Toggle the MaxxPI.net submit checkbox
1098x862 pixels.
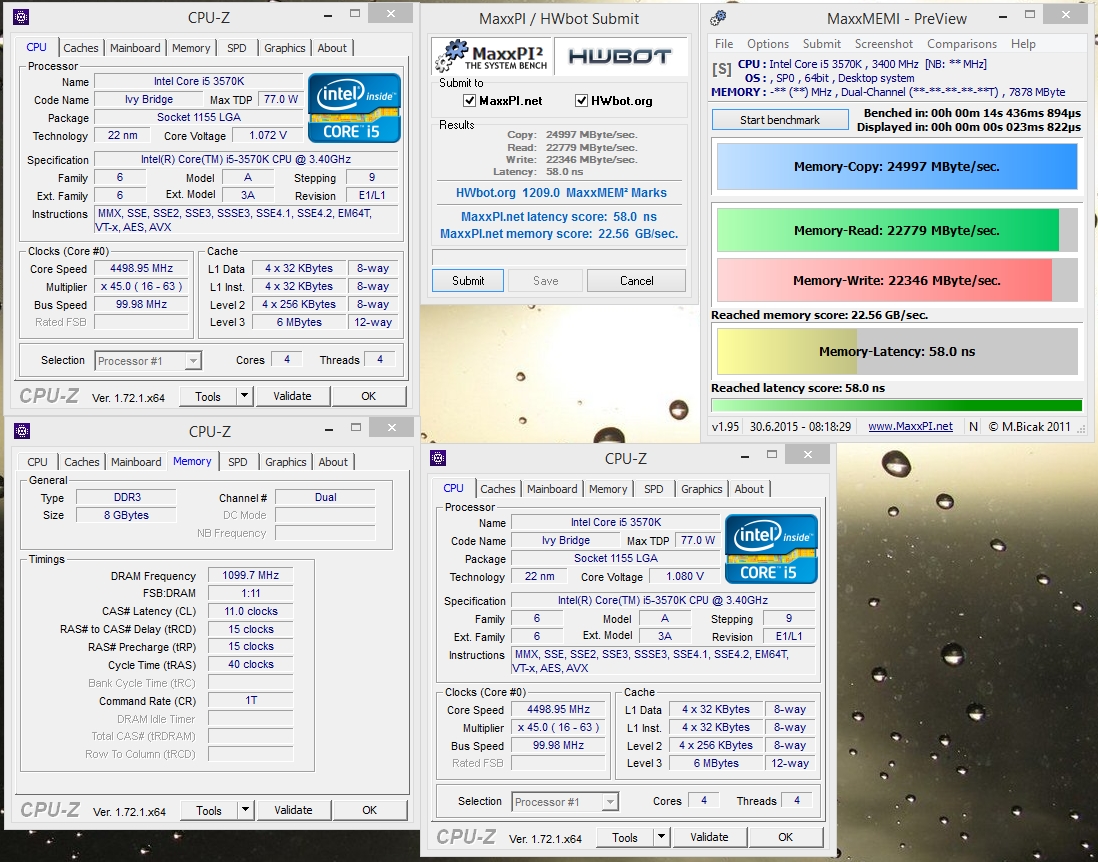tap(470, 101)
